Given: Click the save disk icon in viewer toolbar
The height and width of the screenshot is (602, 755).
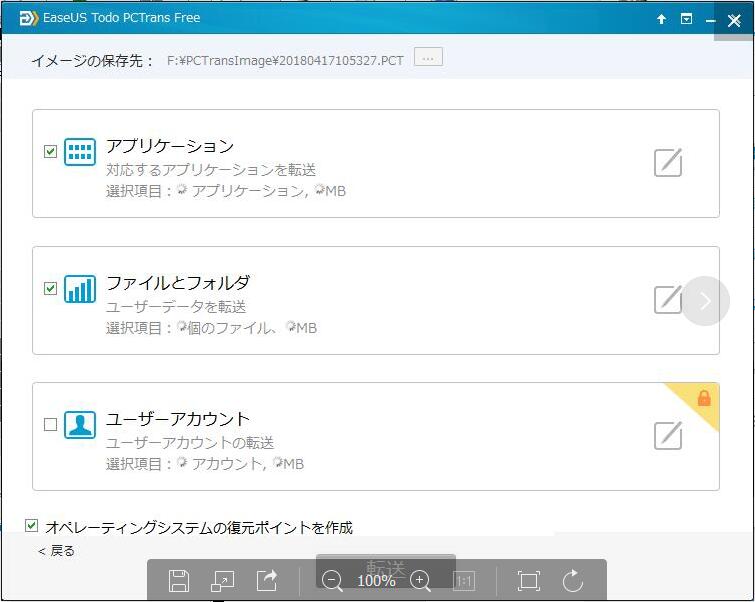Looking at the screenshot, I should point(179,580).
